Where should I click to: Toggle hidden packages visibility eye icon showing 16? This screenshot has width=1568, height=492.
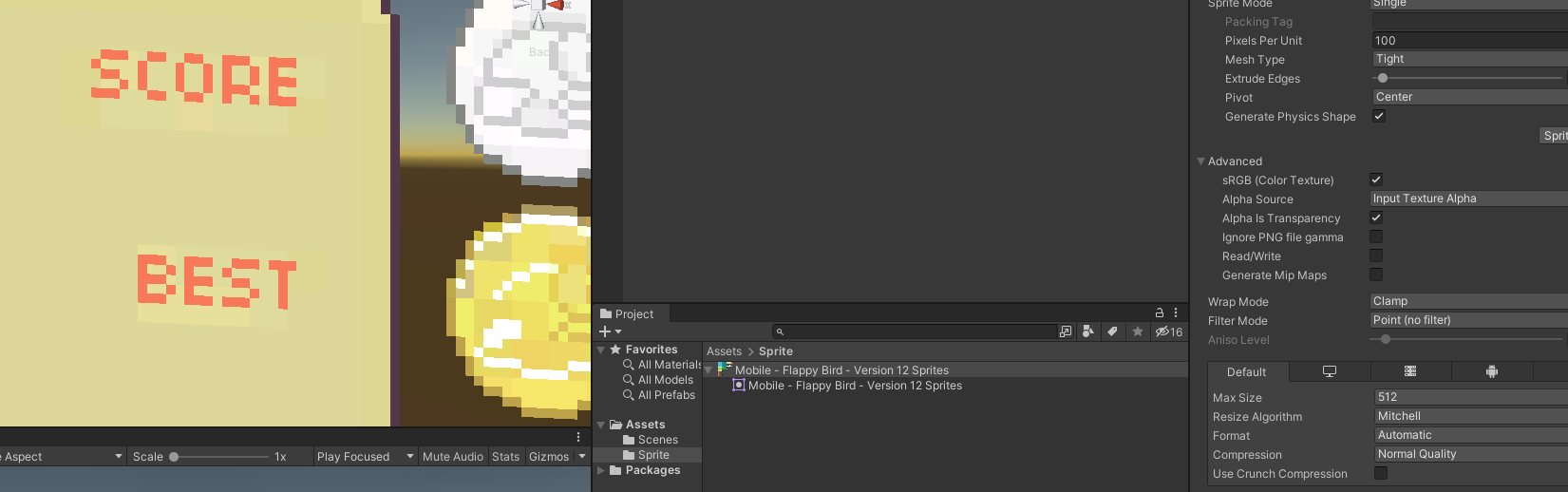pyautogui.click(x=1169, y=331)
